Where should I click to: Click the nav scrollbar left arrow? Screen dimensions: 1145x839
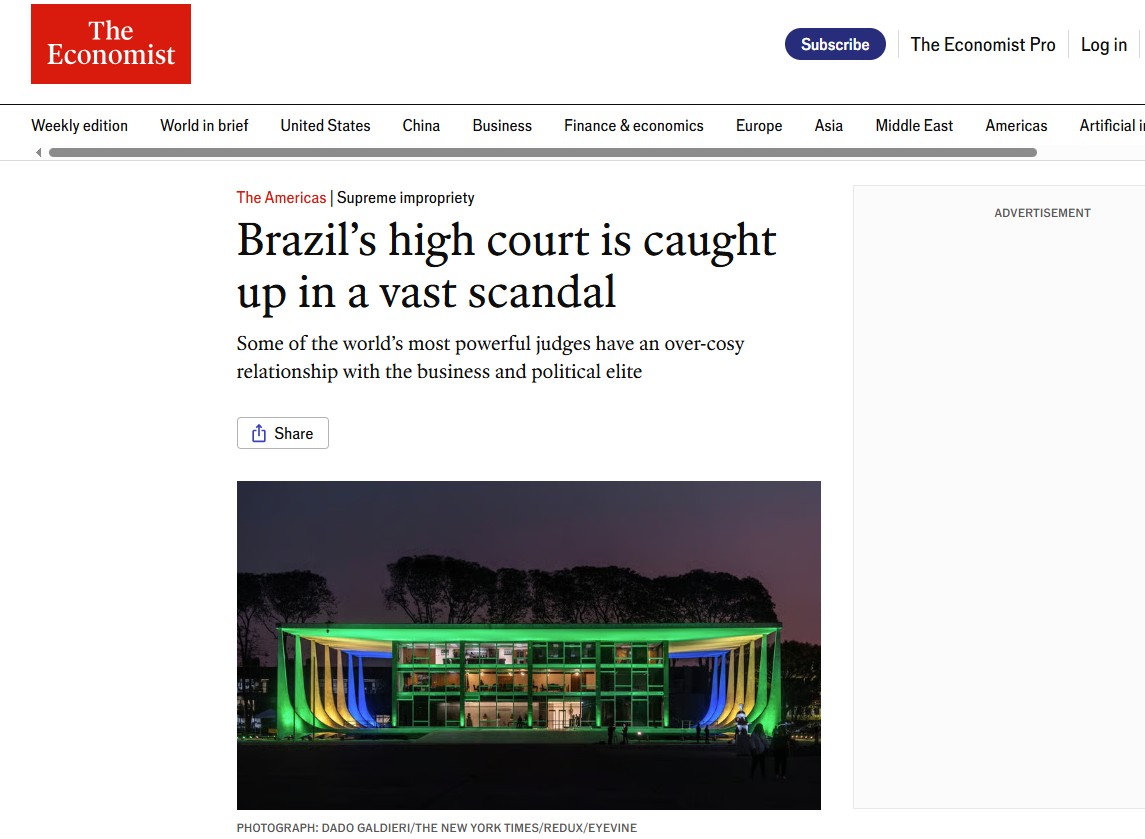39,153
